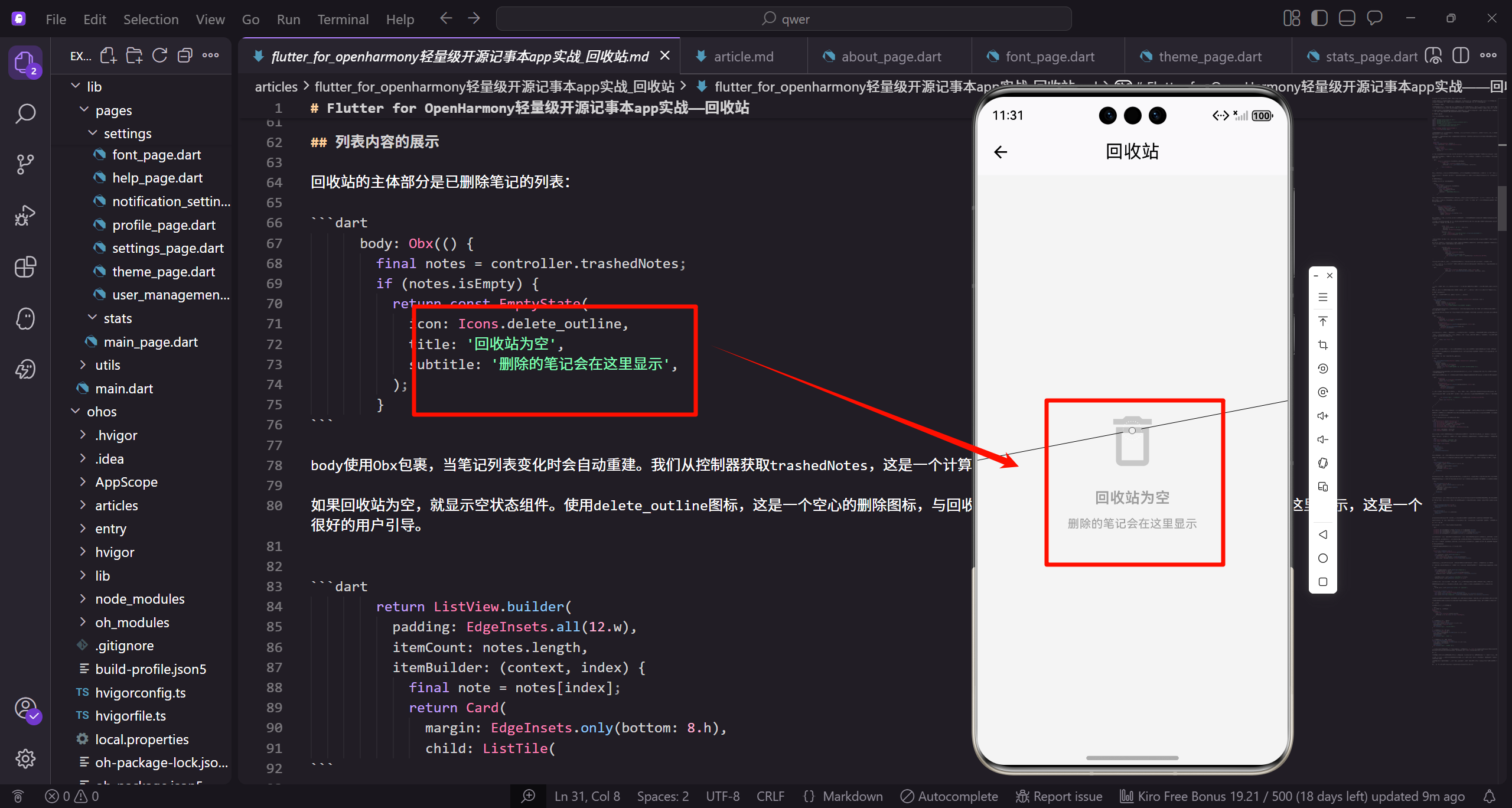Open the Run and Debug view
The image size is (1512, 808).
[x=25, y=216]
